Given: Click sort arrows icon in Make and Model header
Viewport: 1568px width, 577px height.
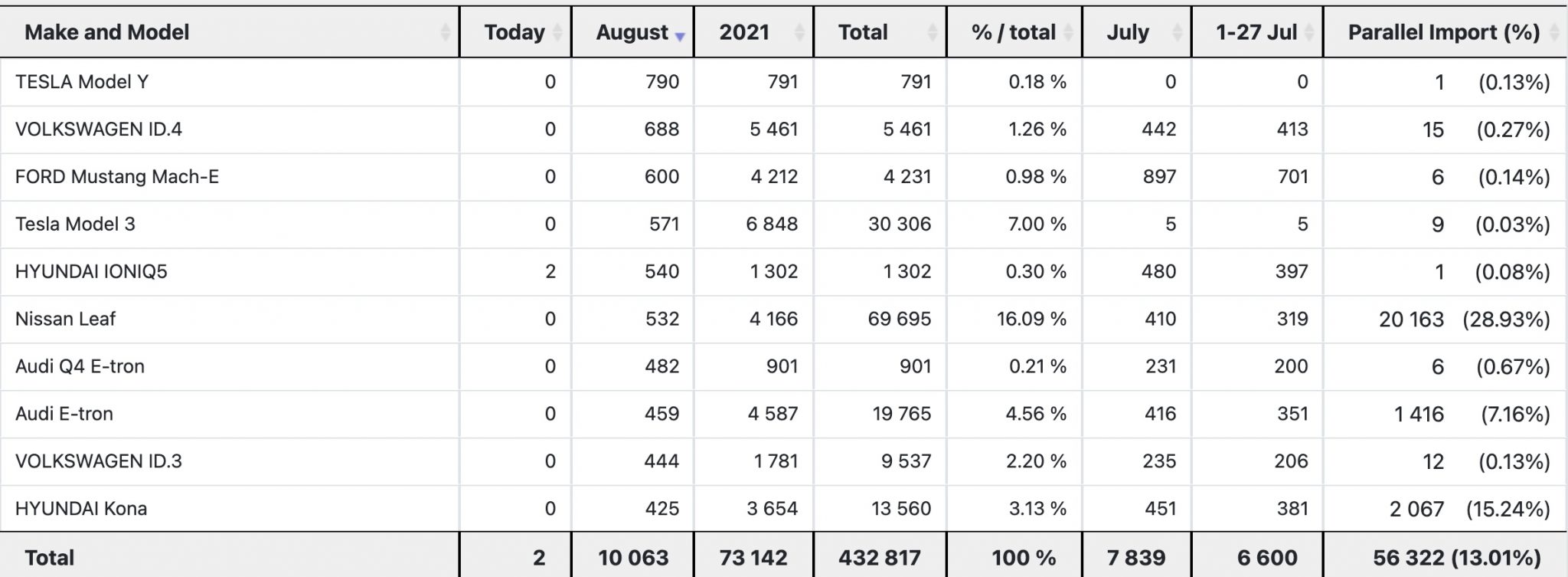Looking at the screenshot, I should pos(446,32).
